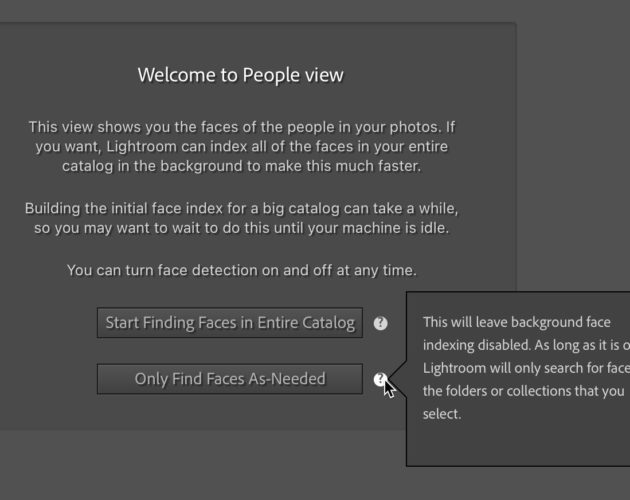Click empty area at bottom of tooltip popup

[x=518, y=444]
